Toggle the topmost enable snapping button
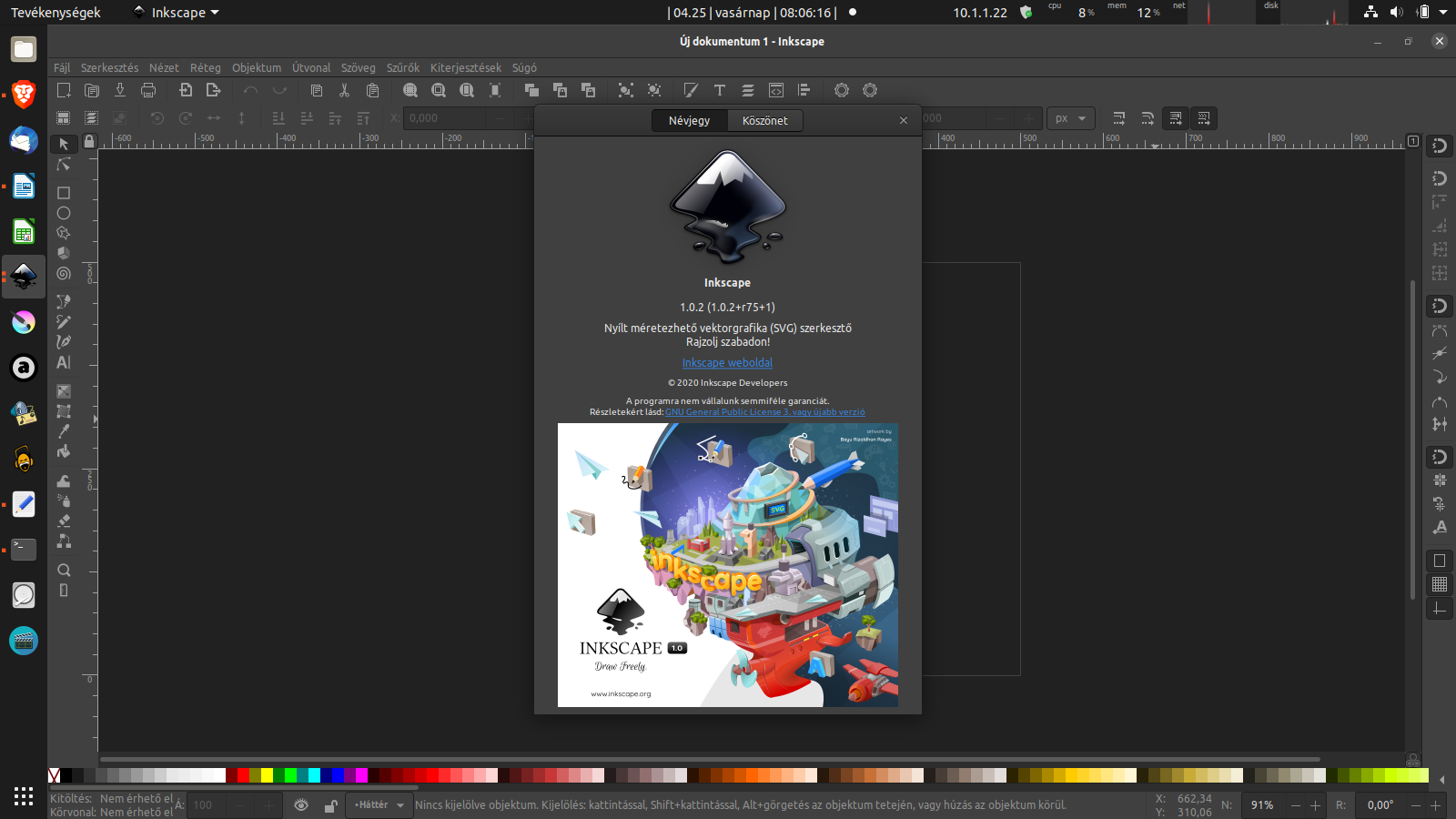Image resolution: width=1456 pixels, height=819 pixels. 1440,146
